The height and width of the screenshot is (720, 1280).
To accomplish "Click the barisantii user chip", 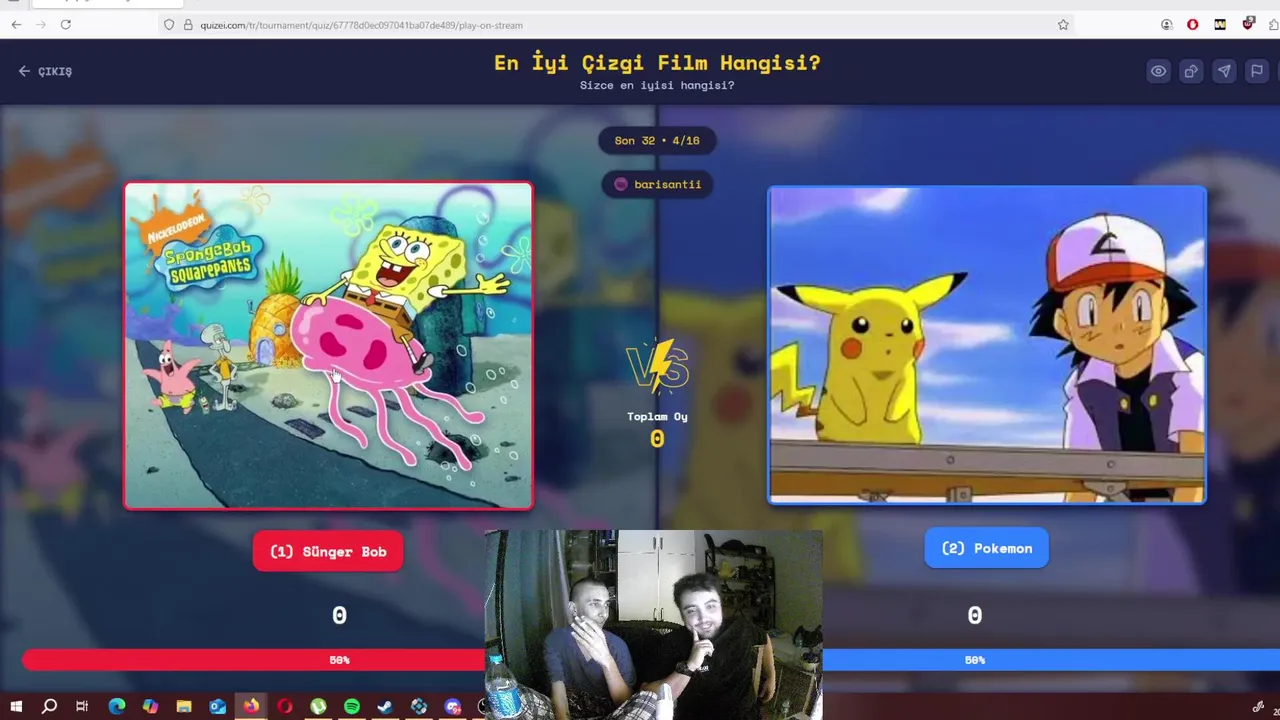I will coord(657,184).
